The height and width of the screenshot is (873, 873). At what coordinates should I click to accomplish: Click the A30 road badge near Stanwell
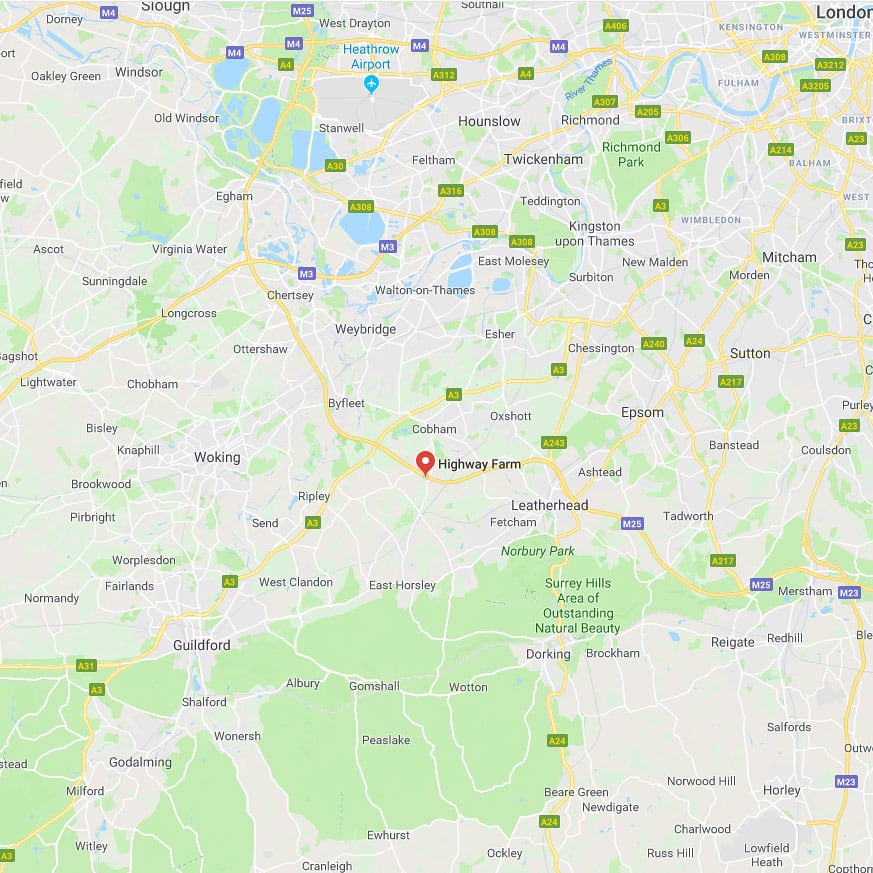335,165
